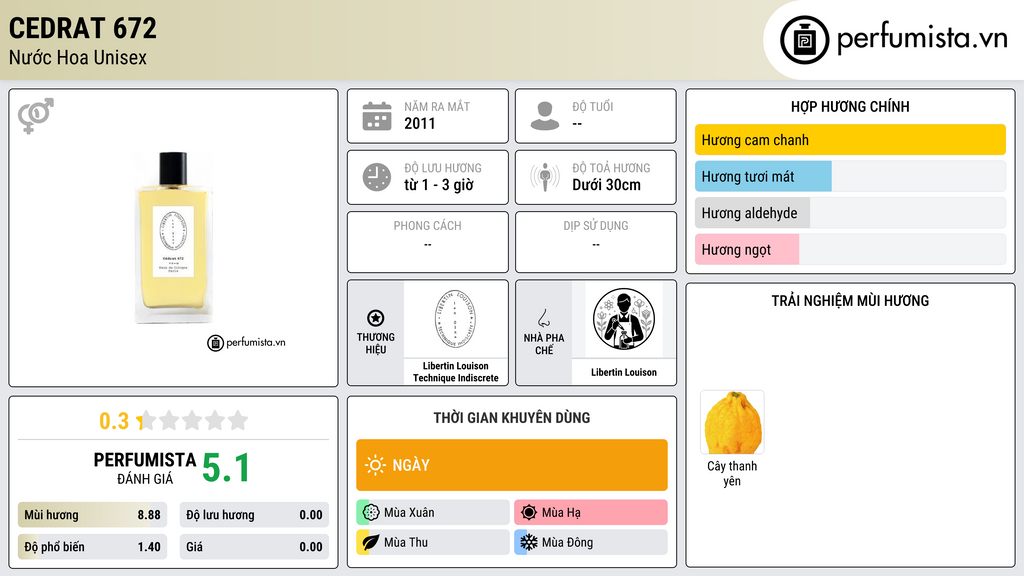1024x576 pixels.
Task: Select the Mùa Đông season bar
Action: coord(591,542)
